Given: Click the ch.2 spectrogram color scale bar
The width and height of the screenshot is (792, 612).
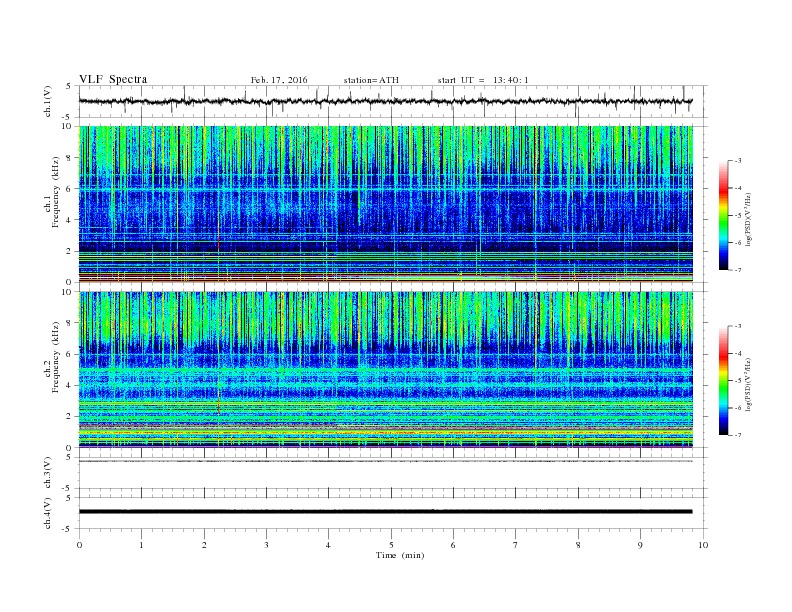Looking at the screenshot, I should coord(723,380).
